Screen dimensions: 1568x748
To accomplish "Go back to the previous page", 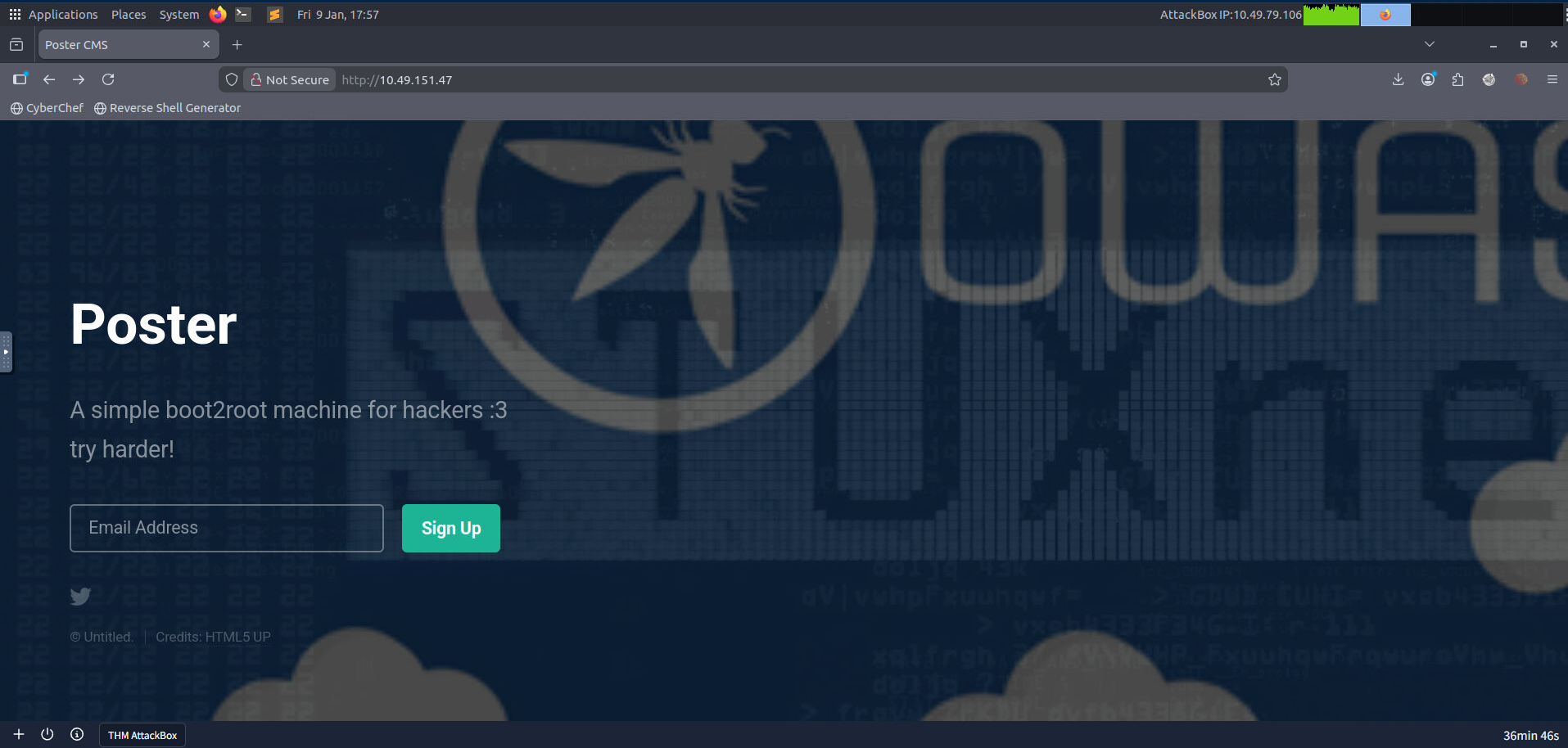I will 49,79.
